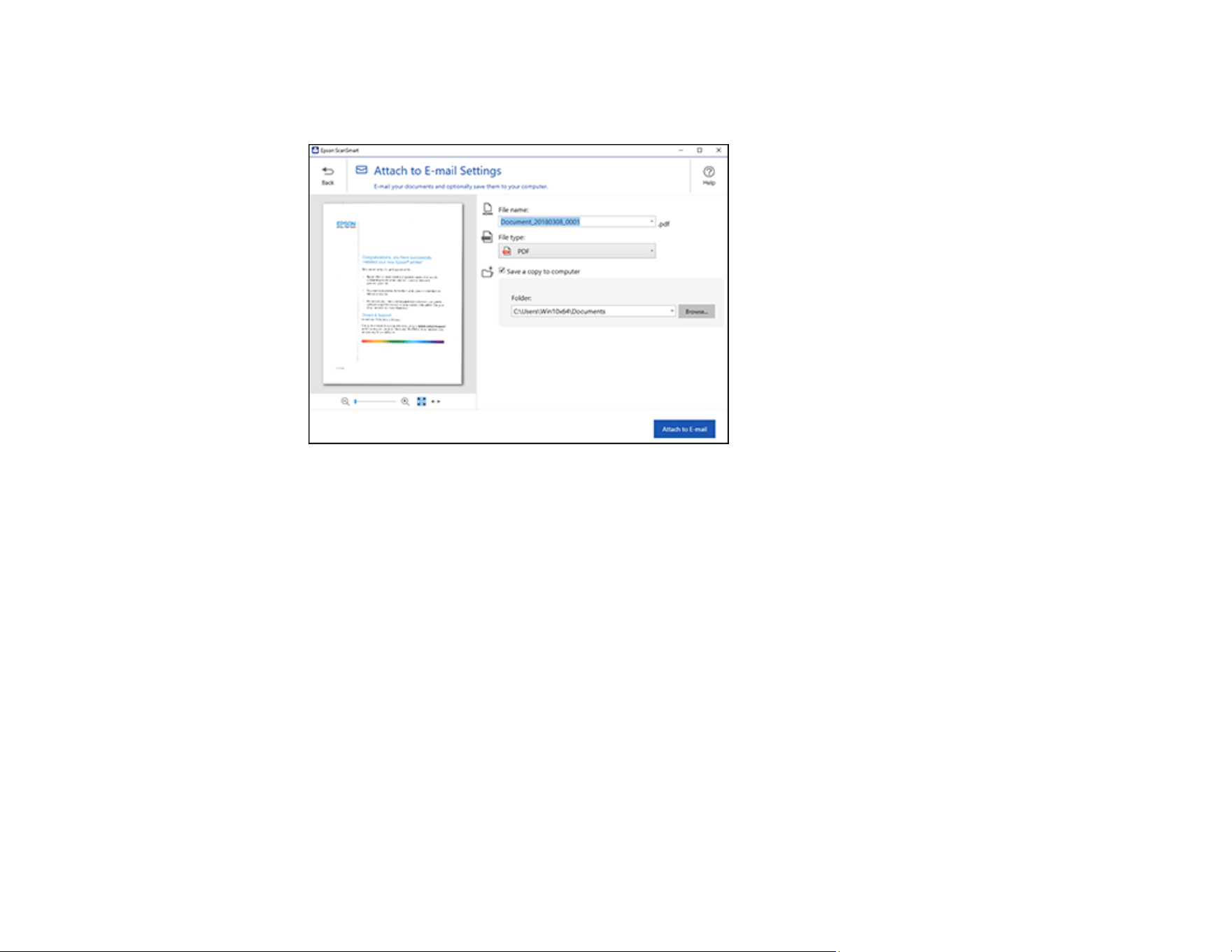Expand the Folder path dropdown arrow

click(x=672, y=311)
